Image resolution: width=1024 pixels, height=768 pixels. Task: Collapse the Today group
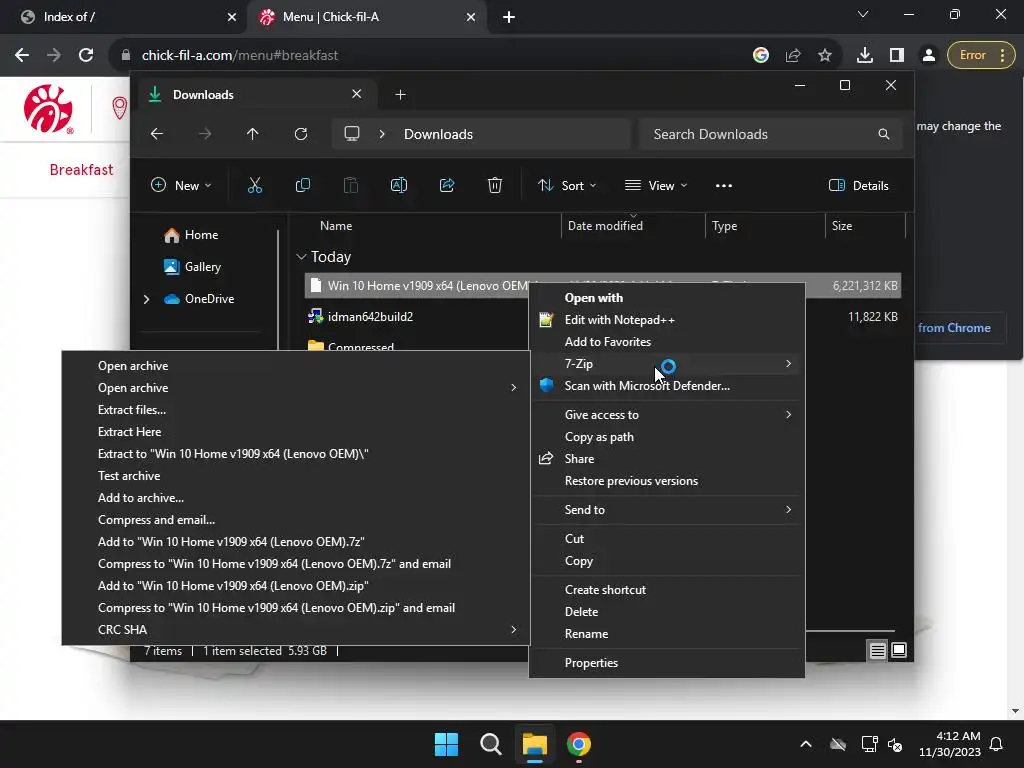[x=301, y=257]
